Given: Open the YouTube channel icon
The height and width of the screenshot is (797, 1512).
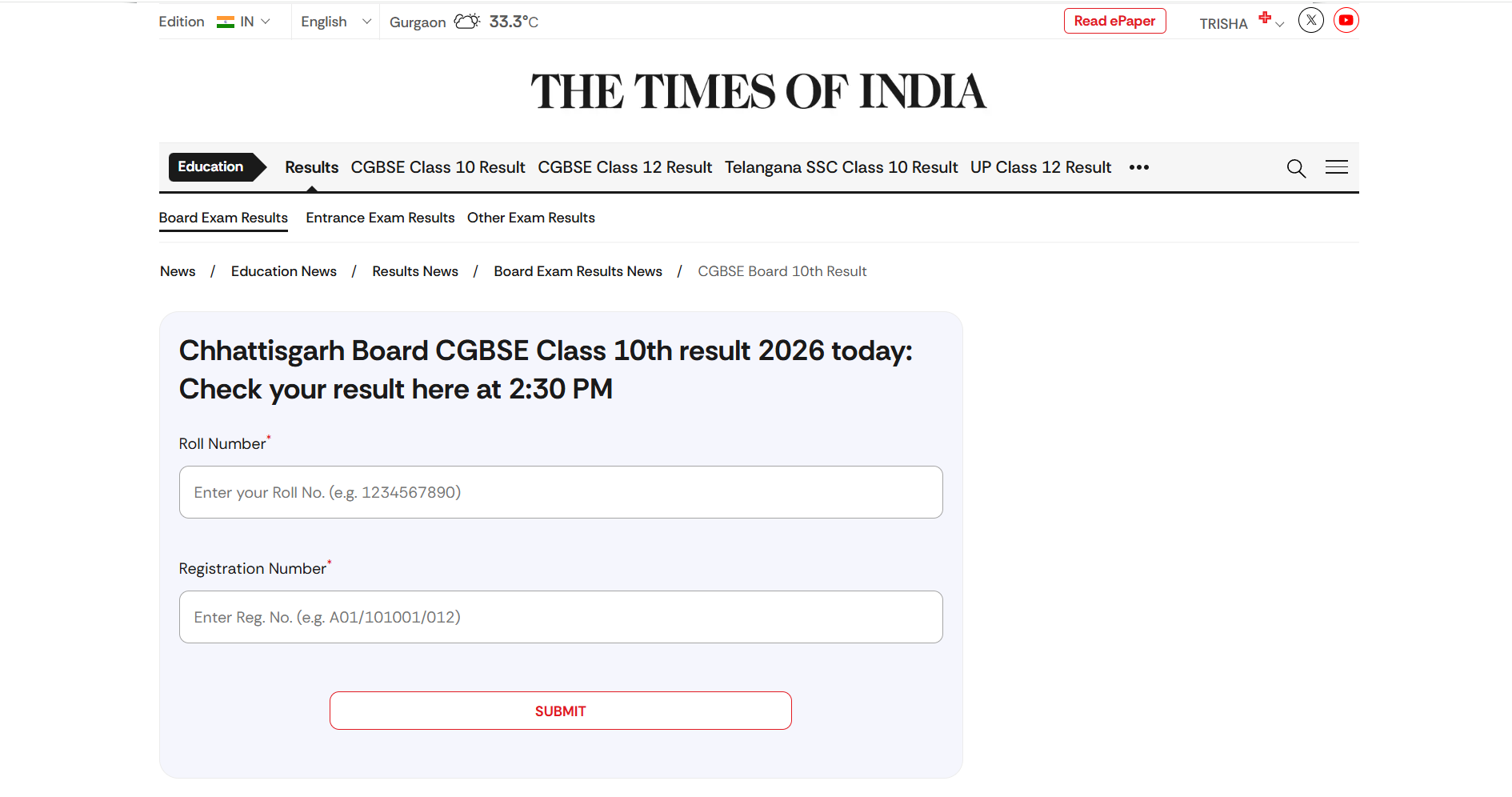Looking at the screenshot, I should [x=1346, y=21].
